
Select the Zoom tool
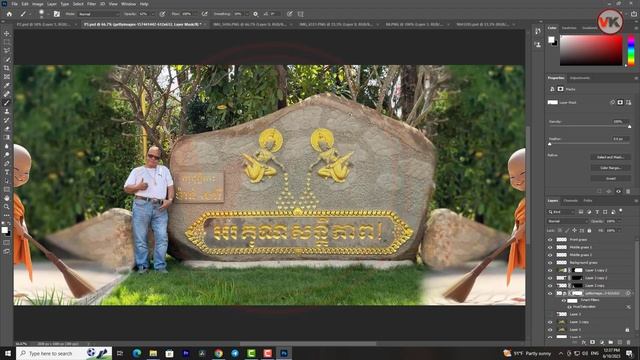click(x=7, y=207)
